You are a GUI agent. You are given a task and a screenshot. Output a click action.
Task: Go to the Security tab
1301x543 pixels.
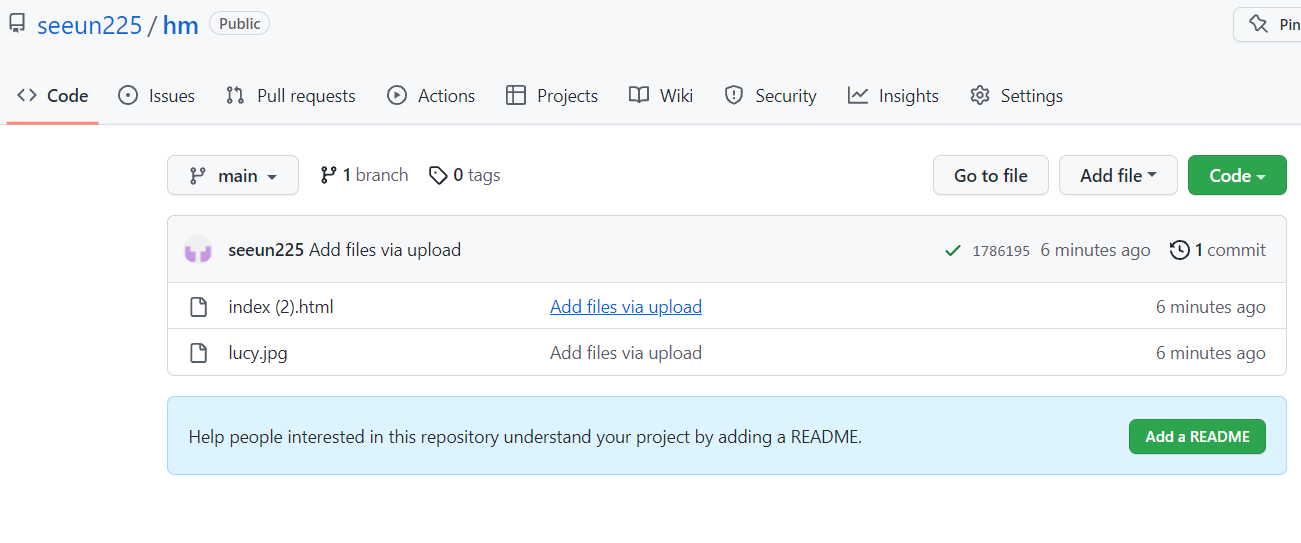pyautogui.click(x=771, y=96)
